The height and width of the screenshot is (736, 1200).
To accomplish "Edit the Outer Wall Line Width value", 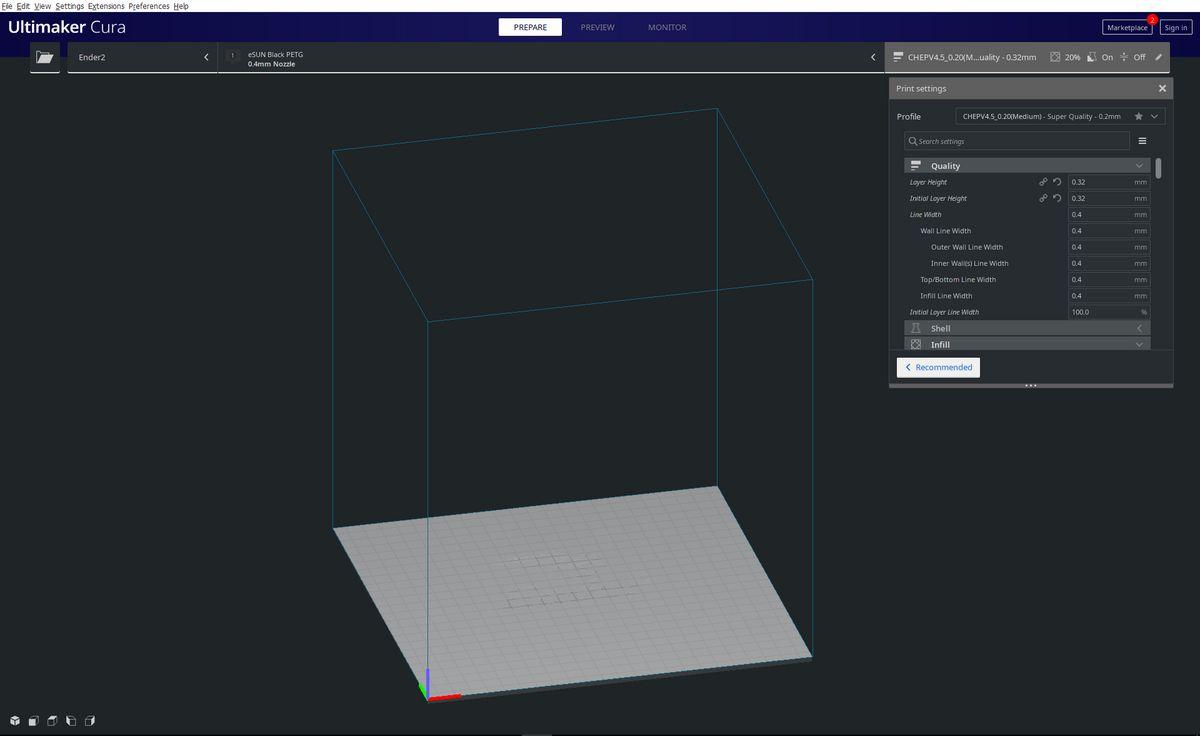I will point(1108,247).
